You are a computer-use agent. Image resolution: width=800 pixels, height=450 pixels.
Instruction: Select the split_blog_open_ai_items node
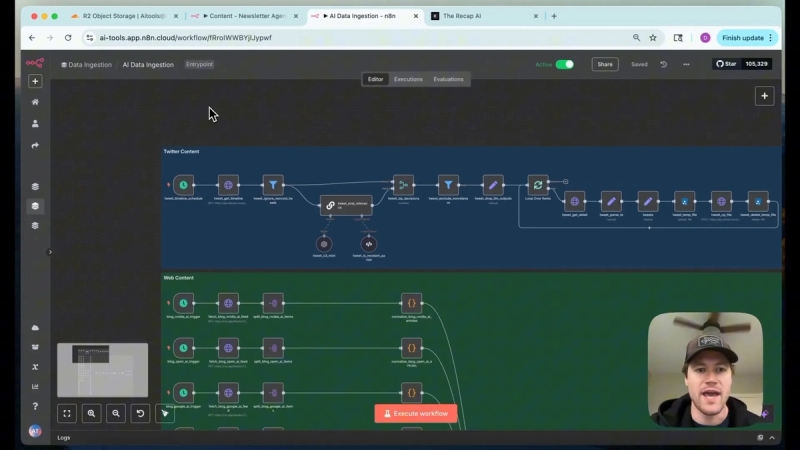[273, 348]
